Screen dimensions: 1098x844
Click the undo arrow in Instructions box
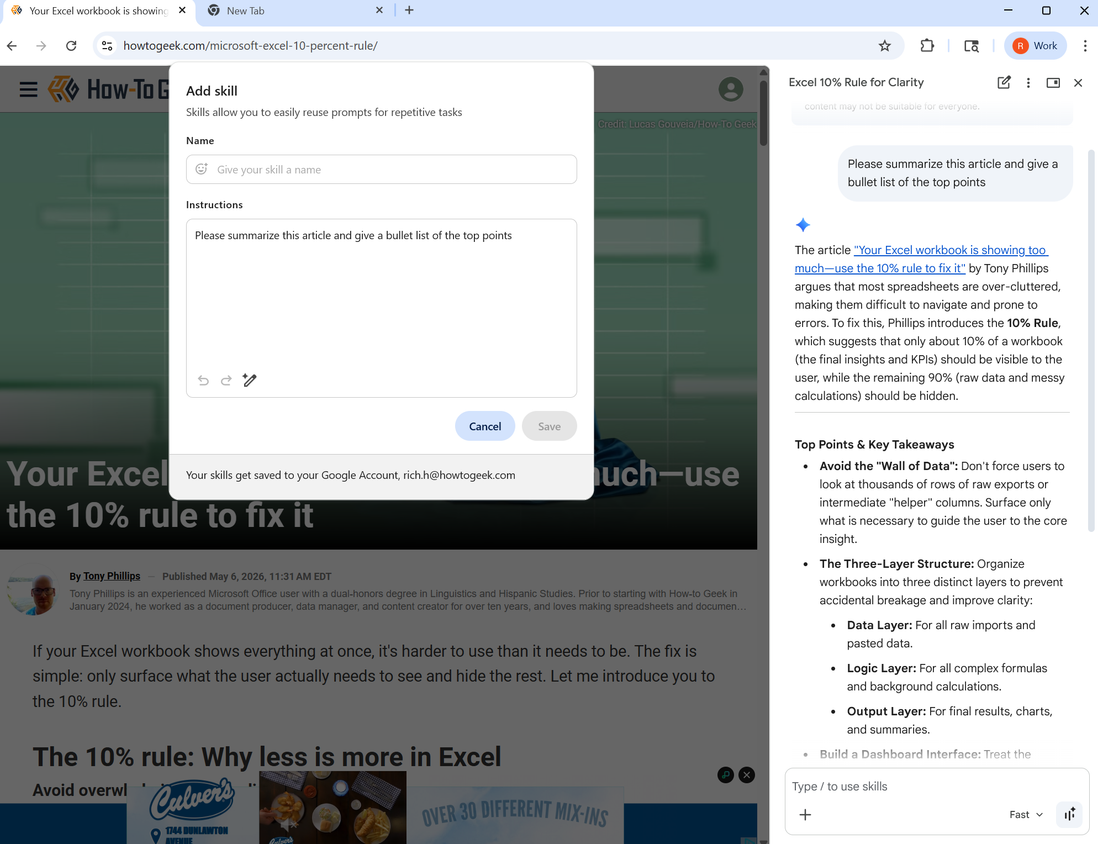pyautogui.click(x=203, y=380)
